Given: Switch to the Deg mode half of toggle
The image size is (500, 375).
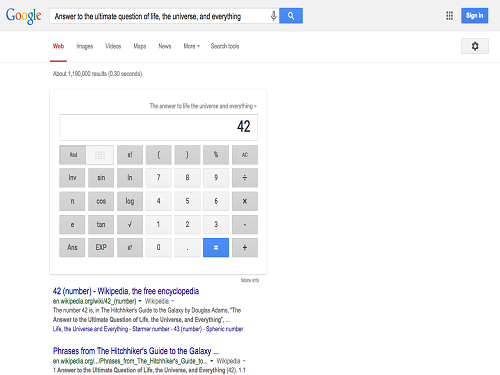Looking at the screenshot, I should pyautogui.click(x=100, y=155).
